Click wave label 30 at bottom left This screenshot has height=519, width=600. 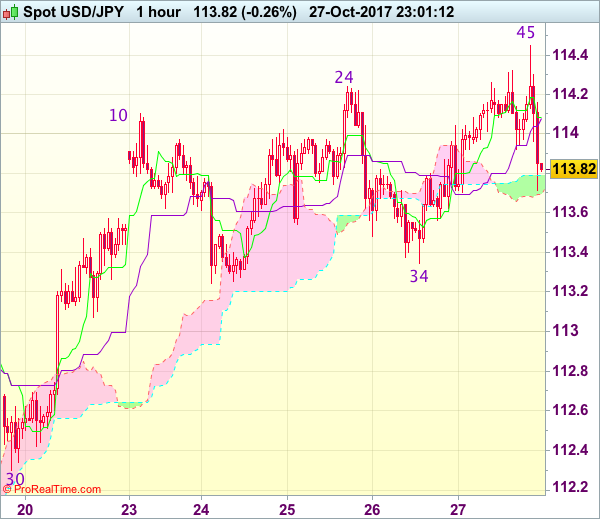(x=15, y=479)
